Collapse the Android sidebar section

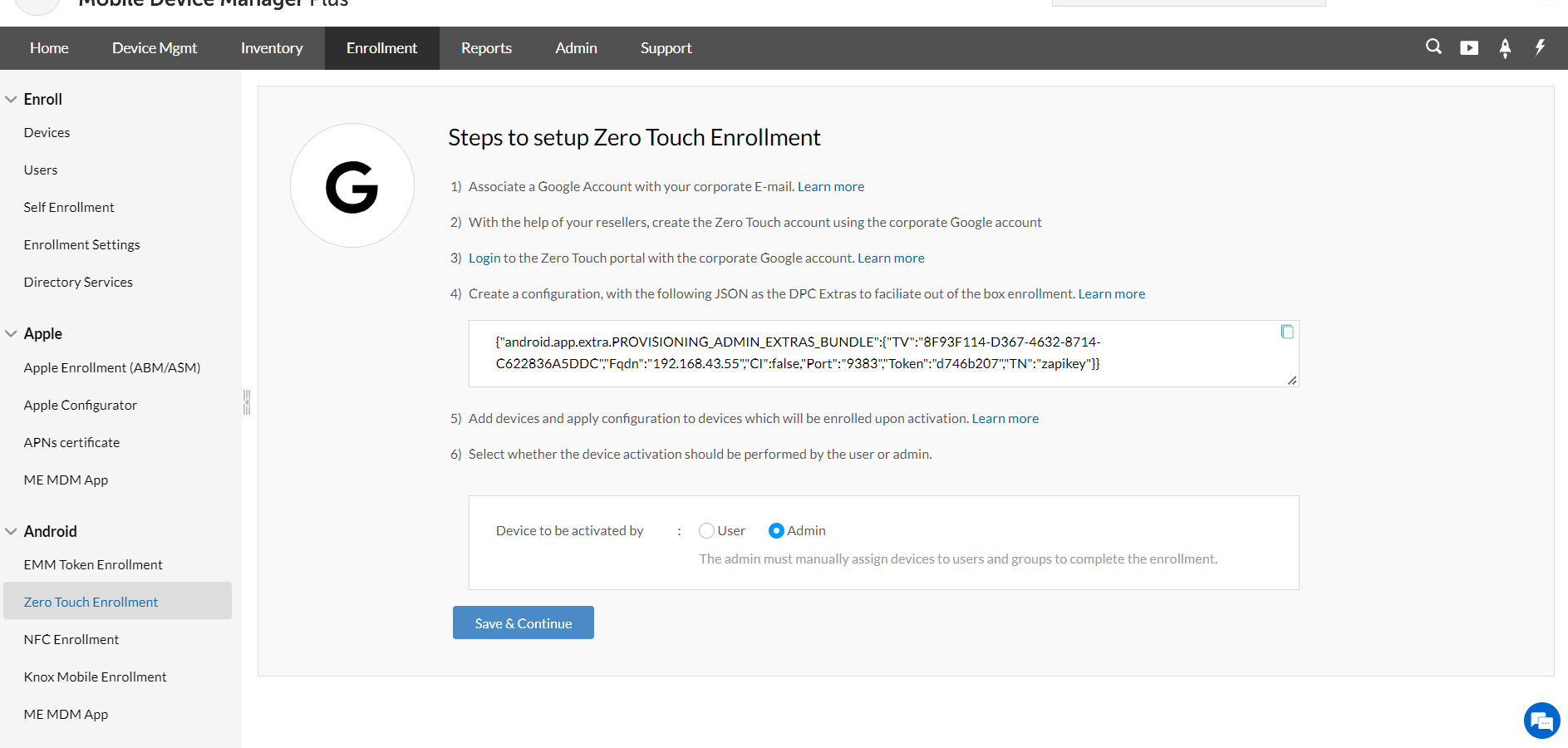12,531
